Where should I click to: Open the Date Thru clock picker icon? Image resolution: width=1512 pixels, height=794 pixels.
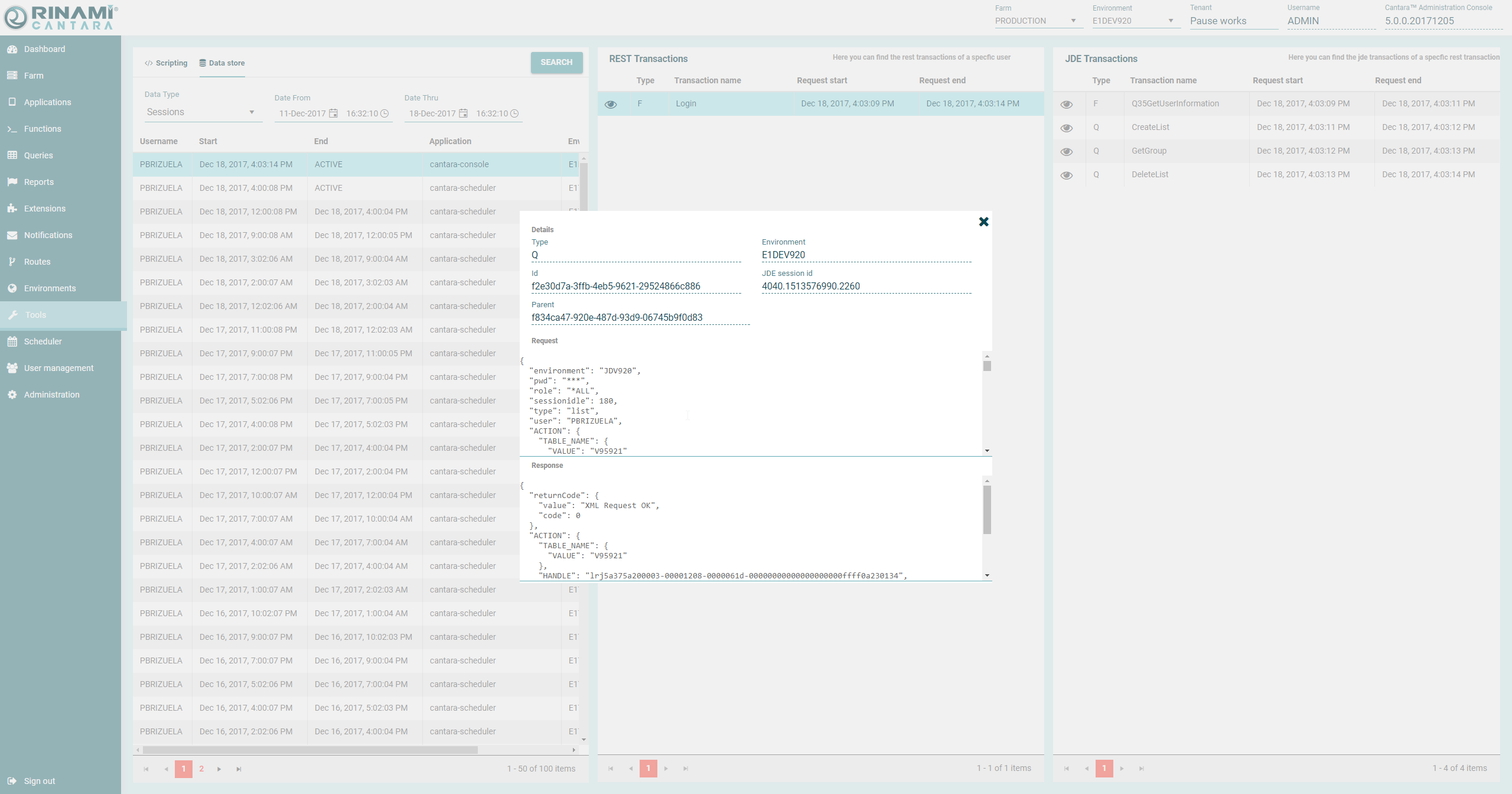[x=514, y=113]
